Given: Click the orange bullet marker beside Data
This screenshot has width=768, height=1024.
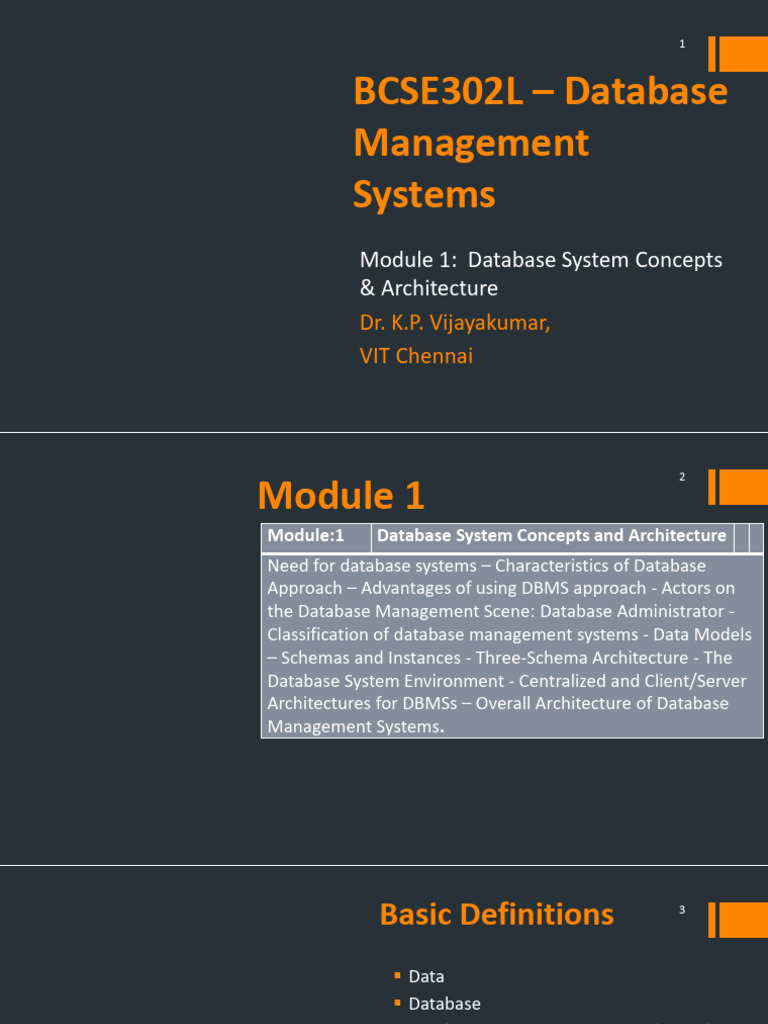Looking at the screenshot, I should point(397,976).
